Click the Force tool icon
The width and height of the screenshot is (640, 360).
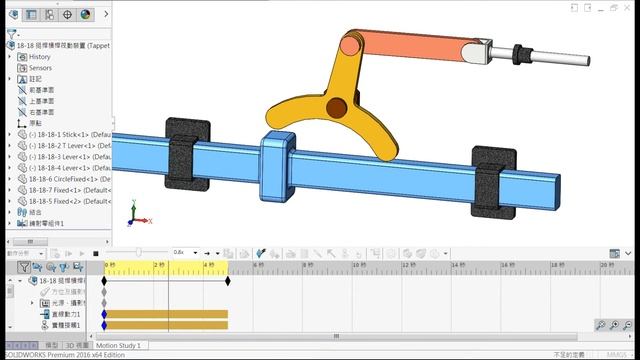(x=331, y=253)
